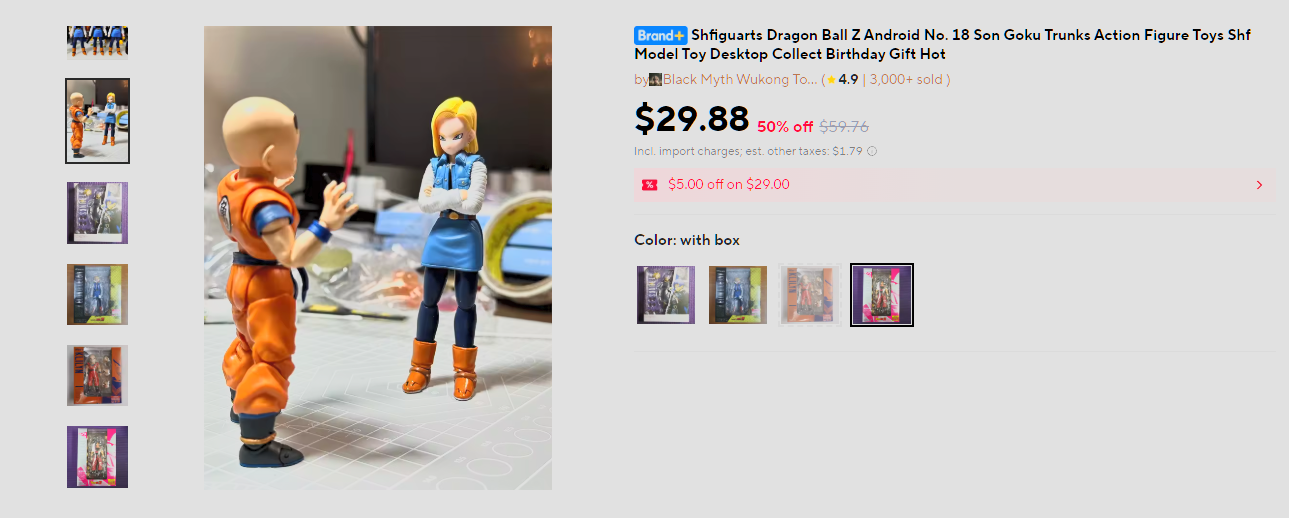This screenshot has height=518, width=1289.
Task: Click the seller avatar icon
Action: (655, 80)
